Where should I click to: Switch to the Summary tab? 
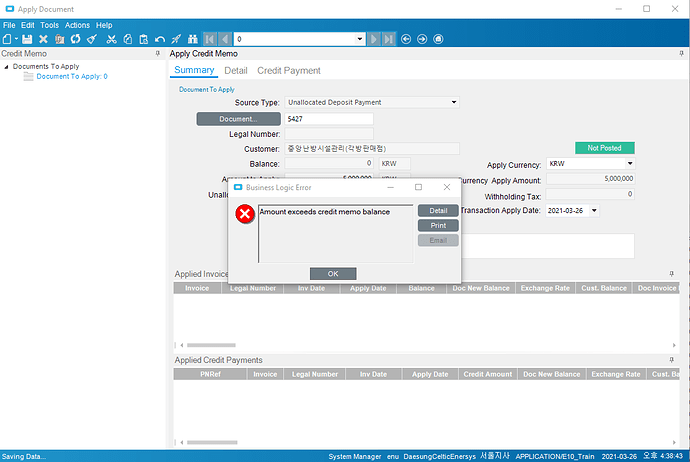[194, 70]
